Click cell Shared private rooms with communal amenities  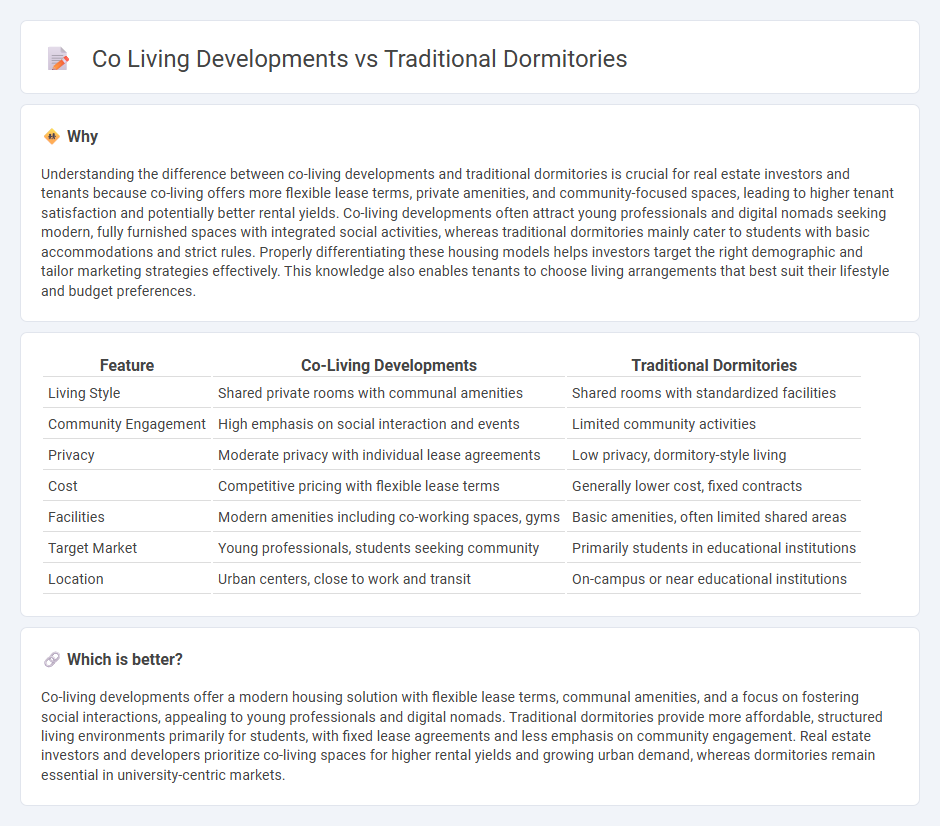370,393
